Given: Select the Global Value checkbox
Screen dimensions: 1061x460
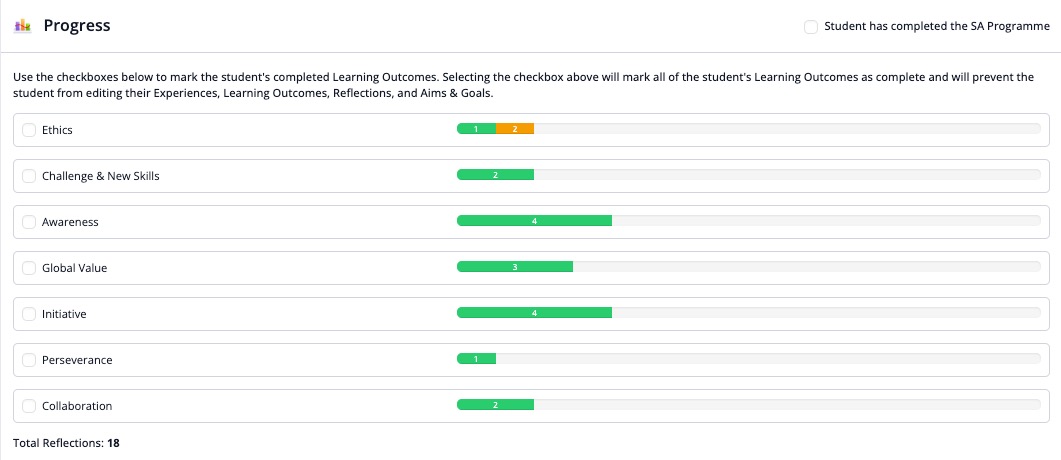Looking at the screenshot, I should point(29,268).
